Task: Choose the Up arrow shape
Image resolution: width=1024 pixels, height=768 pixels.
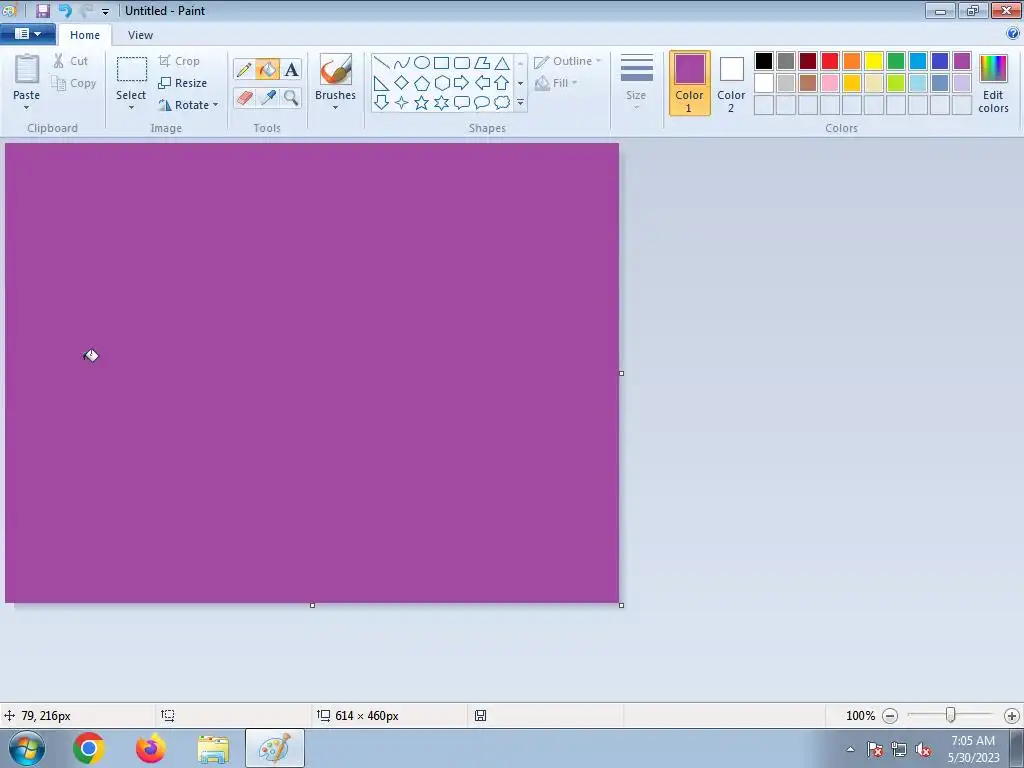Action: point(502,83)
